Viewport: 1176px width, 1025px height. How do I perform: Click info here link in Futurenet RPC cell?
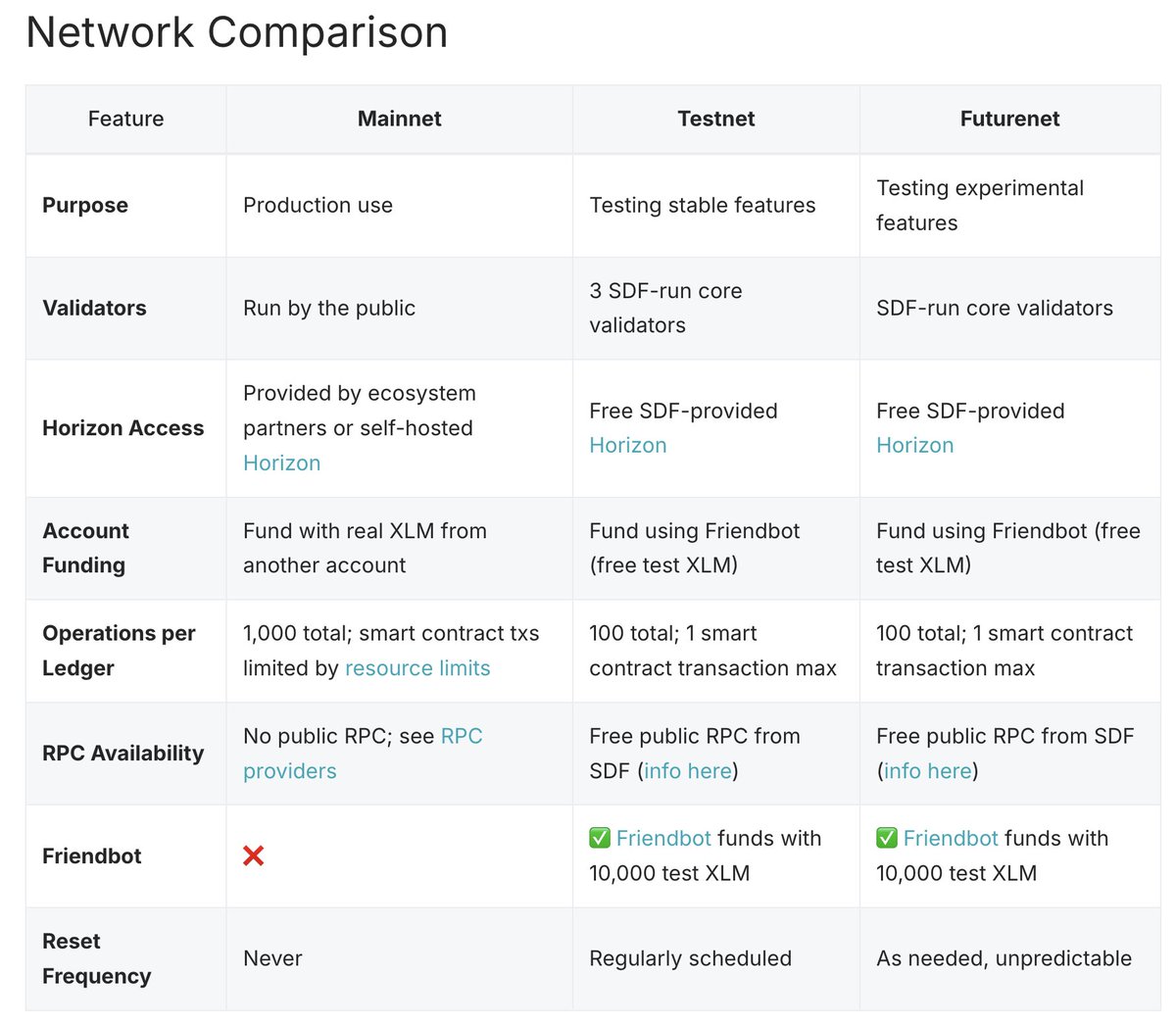pos(928,771)
